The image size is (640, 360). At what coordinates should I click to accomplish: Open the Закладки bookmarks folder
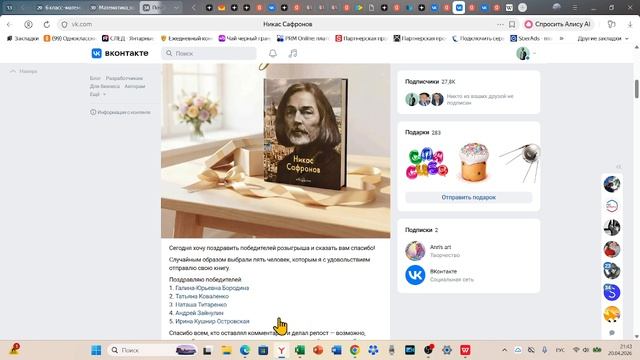23,38
